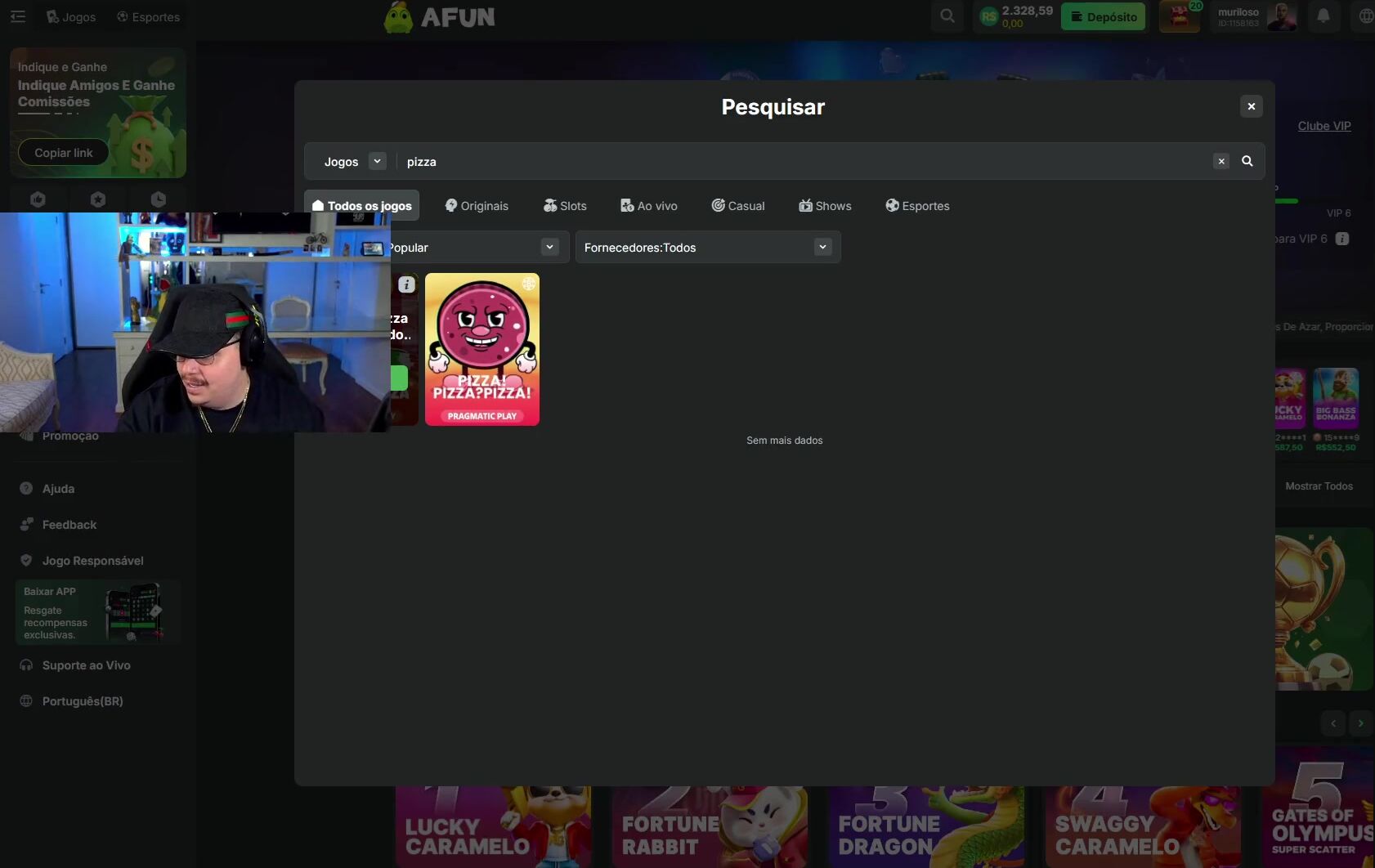Screen dimensions: 1375x868
Task: Close the Pesquisar search dialog
Action: point(1252,106)
